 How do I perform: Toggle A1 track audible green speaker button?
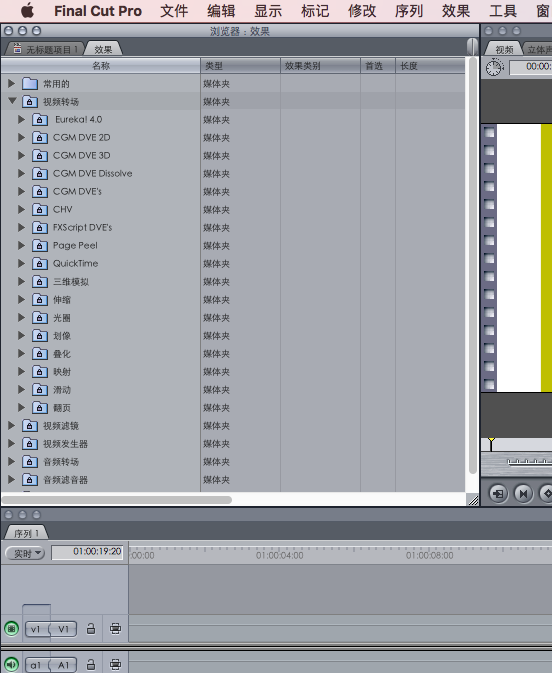[12, 665]
